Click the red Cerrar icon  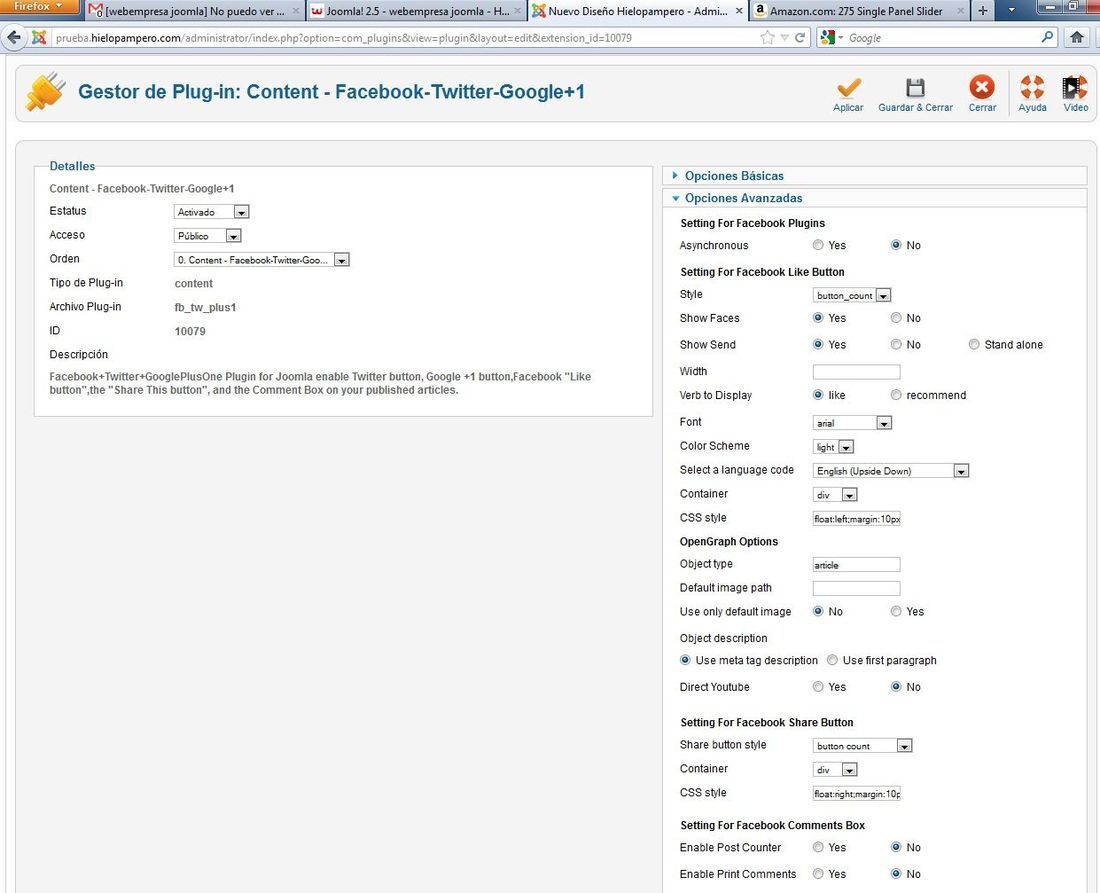(982, 88)
